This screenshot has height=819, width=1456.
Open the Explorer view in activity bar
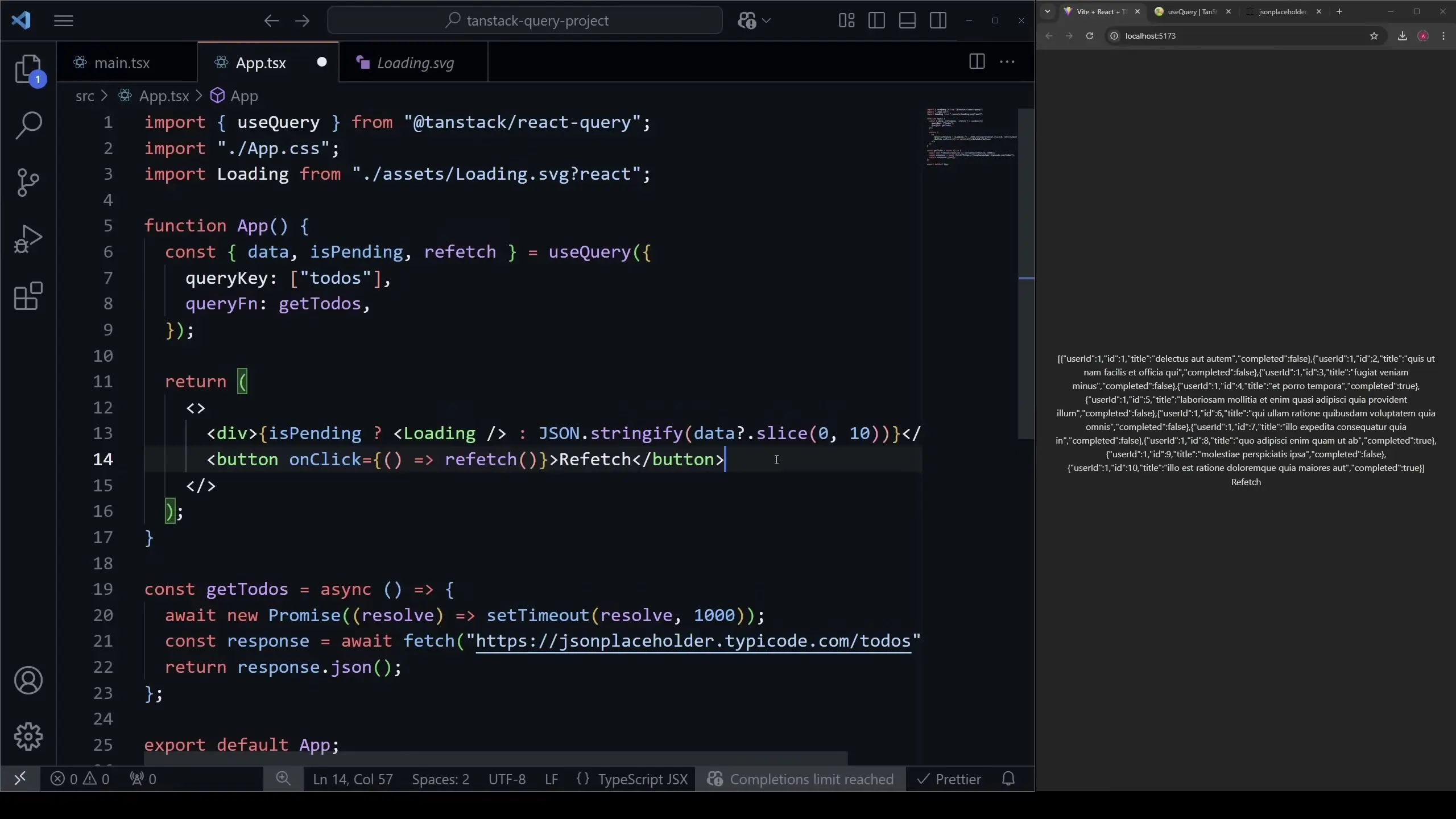point(28,69)
